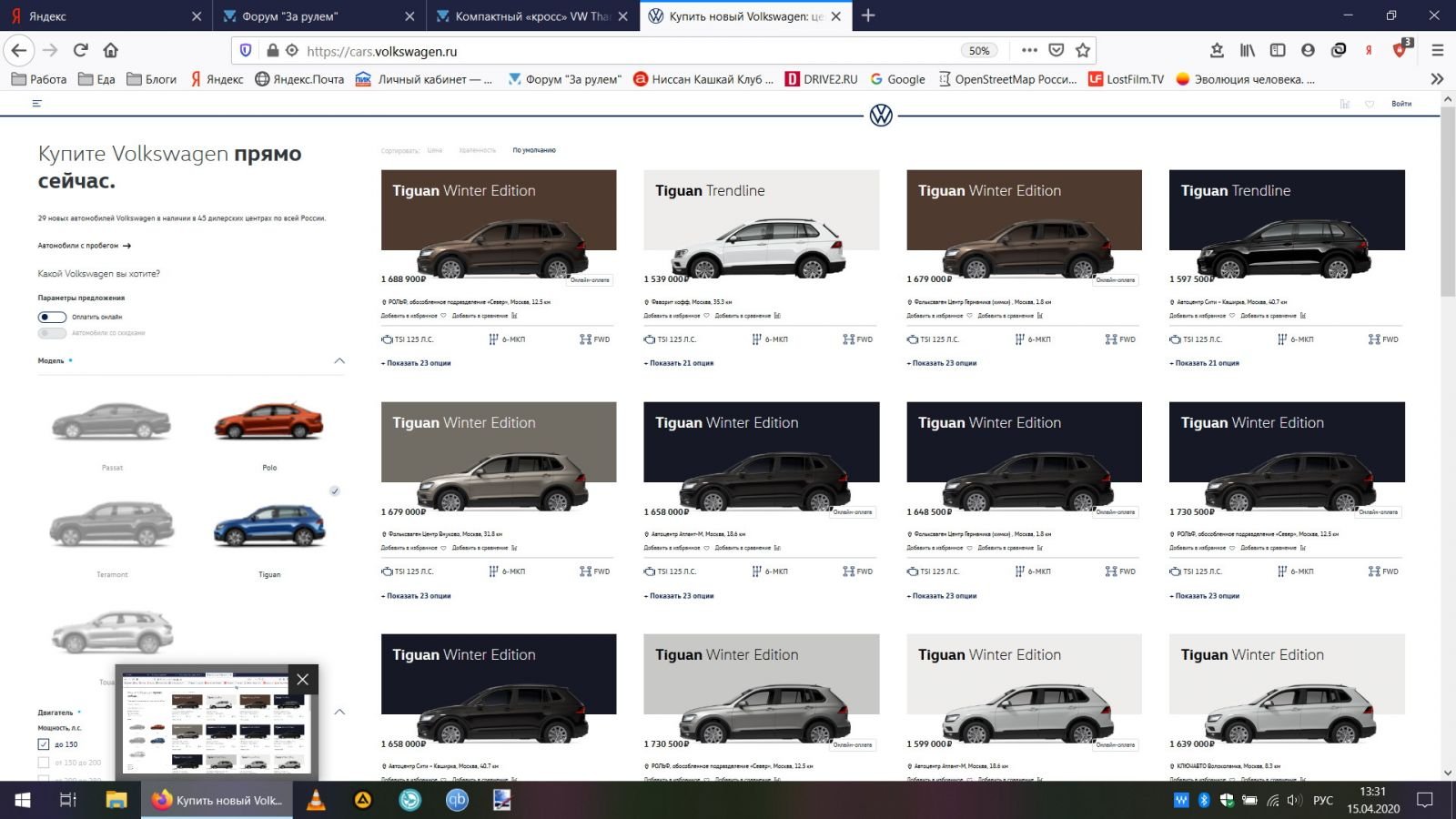
Task: Sort listings by Цена
Action: (435, 150)
